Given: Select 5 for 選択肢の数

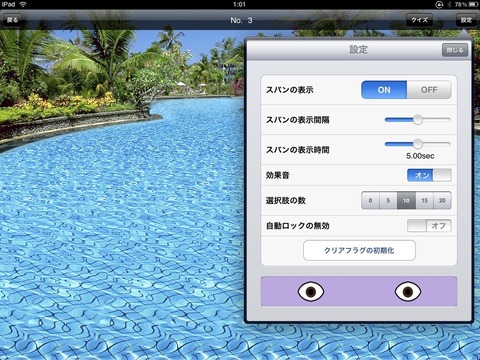Looking at the screenshot, I should [388, 200].
